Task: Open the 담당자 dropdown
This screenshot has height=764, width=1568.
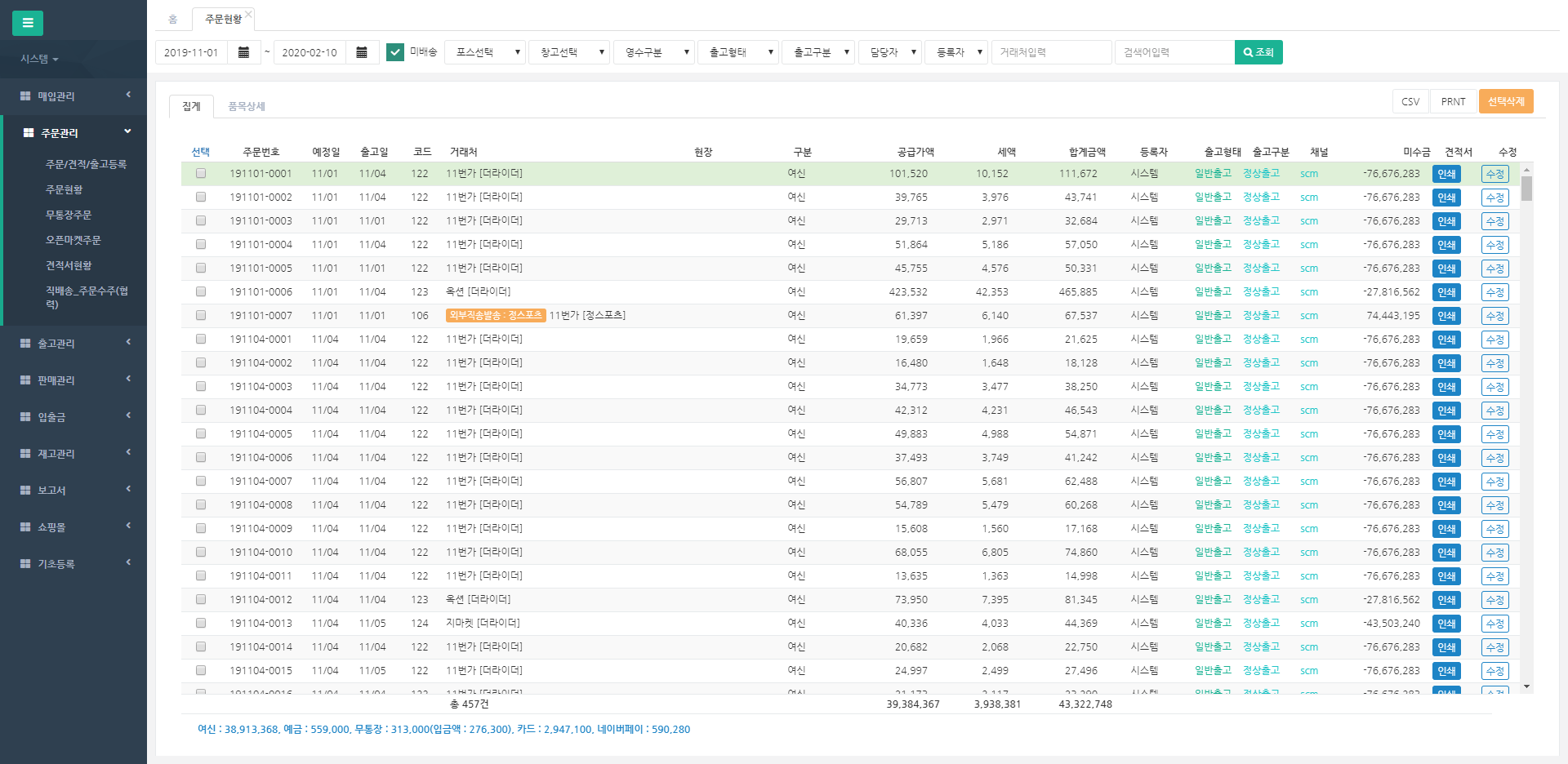Action: (890, 52)
